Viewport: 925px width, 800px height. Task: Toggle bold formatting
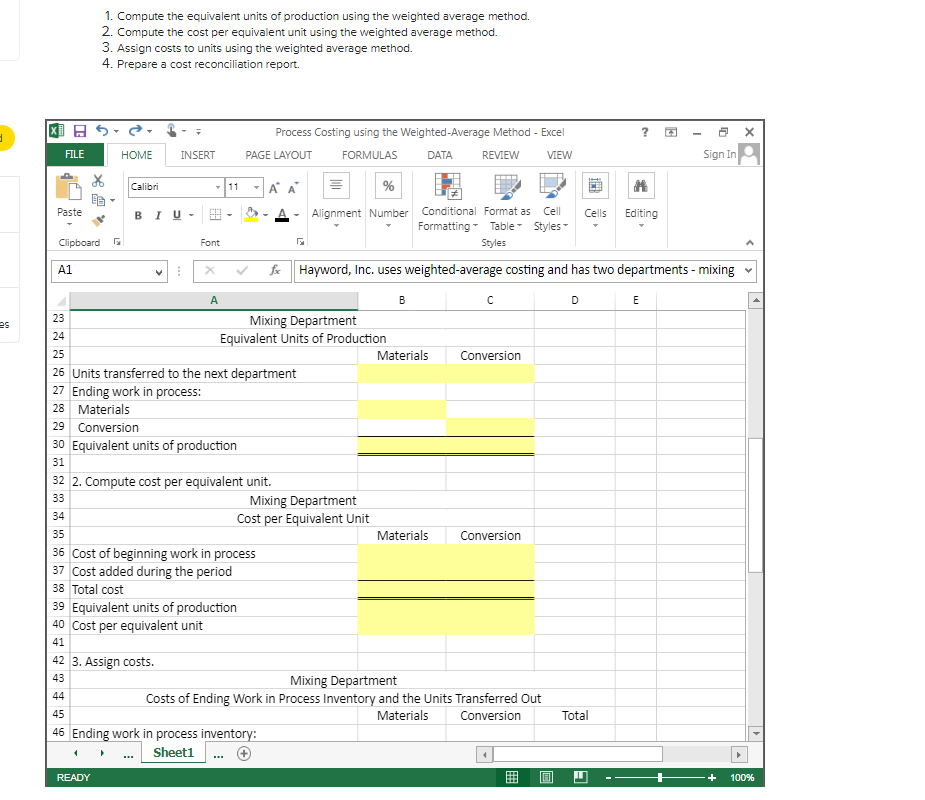point(137,215)
